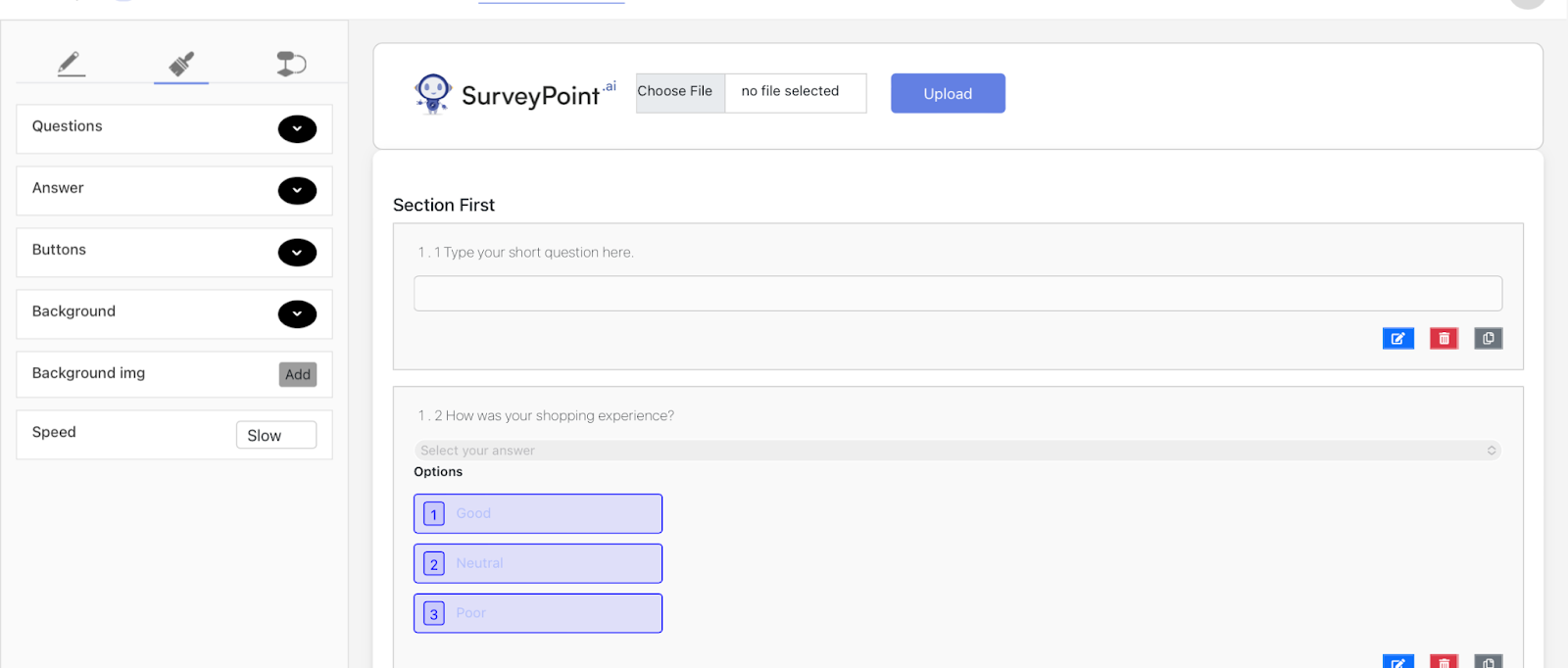This screenshot has height=668, width=1568.
Task: Open the pencil edit tab
Action: tap(71, 65)
